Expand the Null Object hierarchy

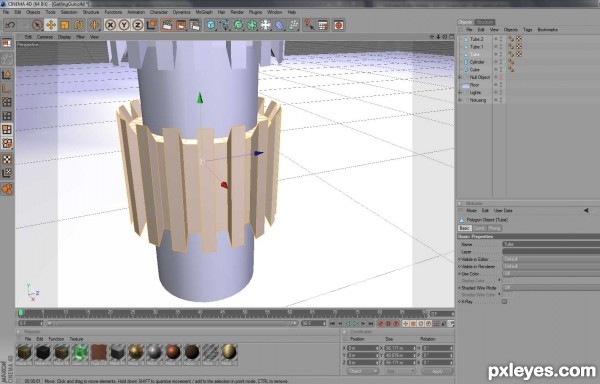coord(460,77)
